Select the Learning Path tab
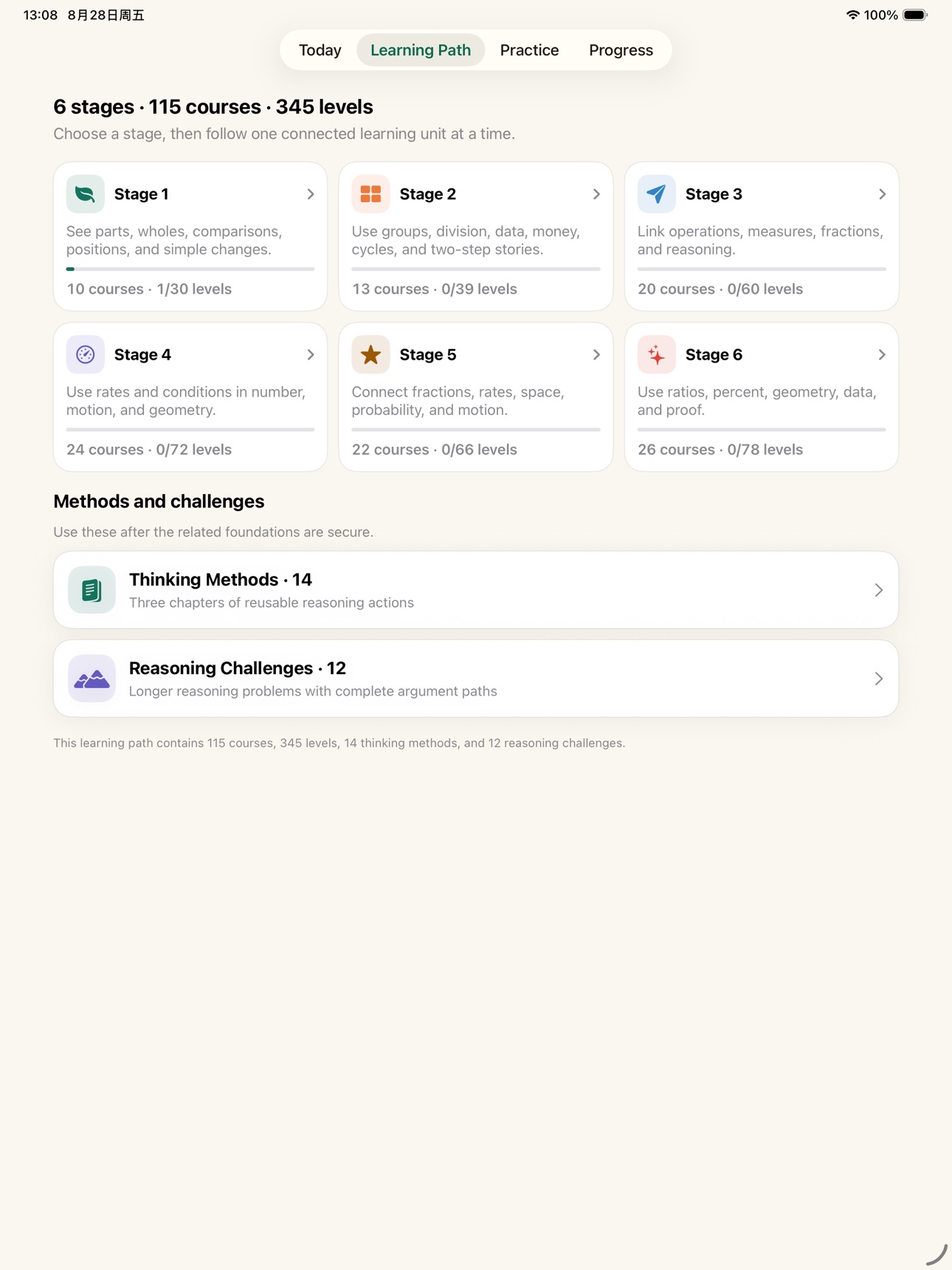The width and height of the screenshot is (952, 1270). 421,50
